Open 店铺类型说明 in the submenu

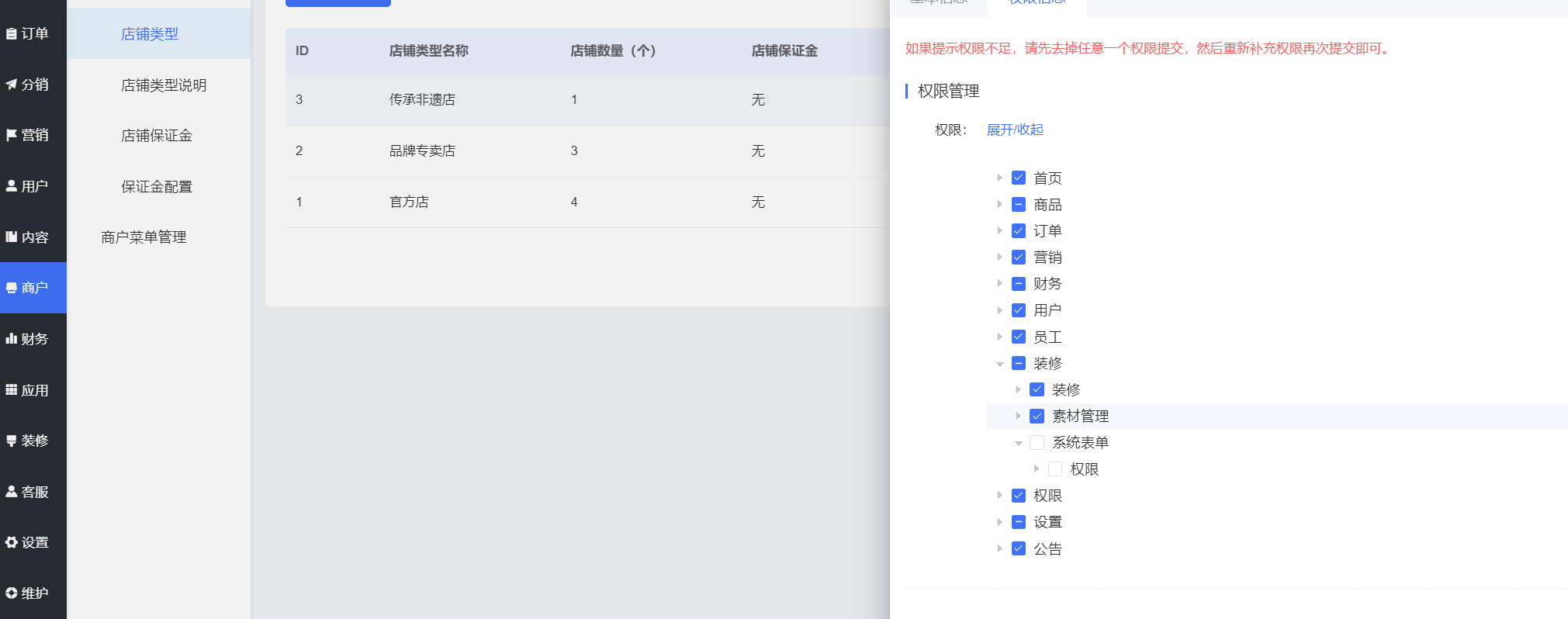point(164,85)
